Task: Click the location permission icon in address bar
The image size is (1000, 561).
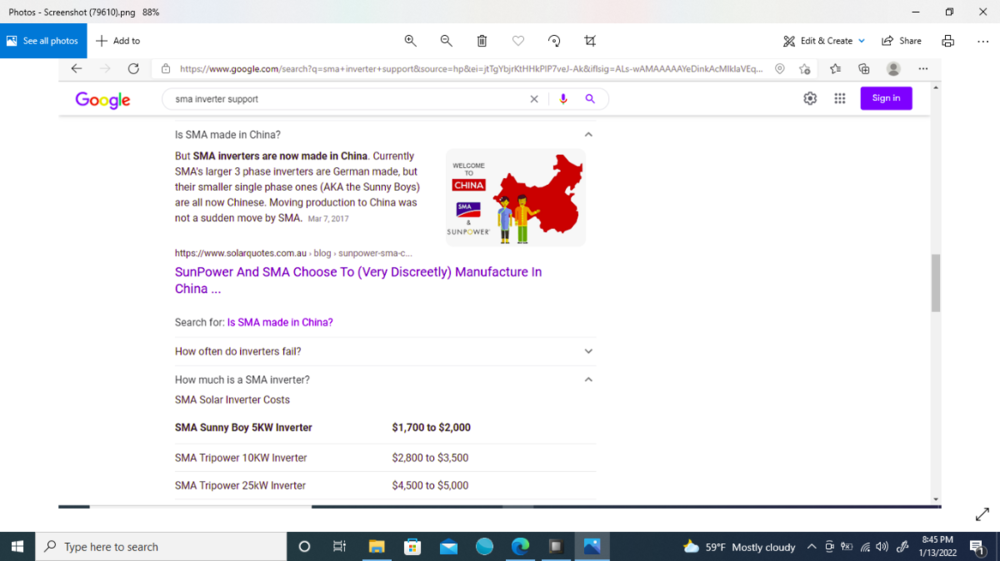Action: click(779, 69)
